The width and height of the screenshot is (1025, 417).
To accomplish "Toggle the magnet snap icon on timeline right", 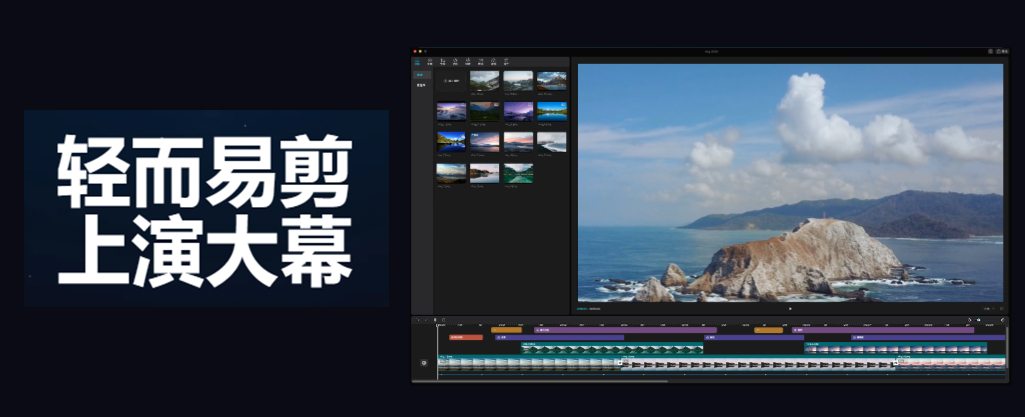I will (x=969, y=320).
